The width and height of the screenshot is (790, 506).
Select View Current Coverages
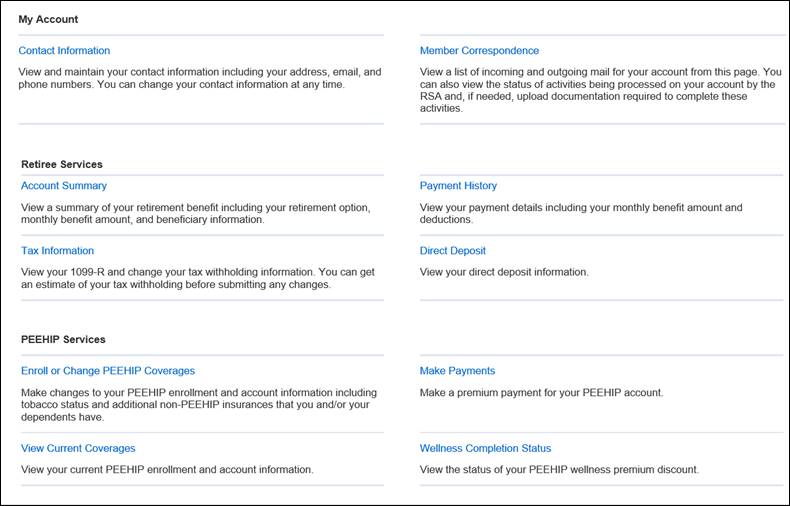78,448
